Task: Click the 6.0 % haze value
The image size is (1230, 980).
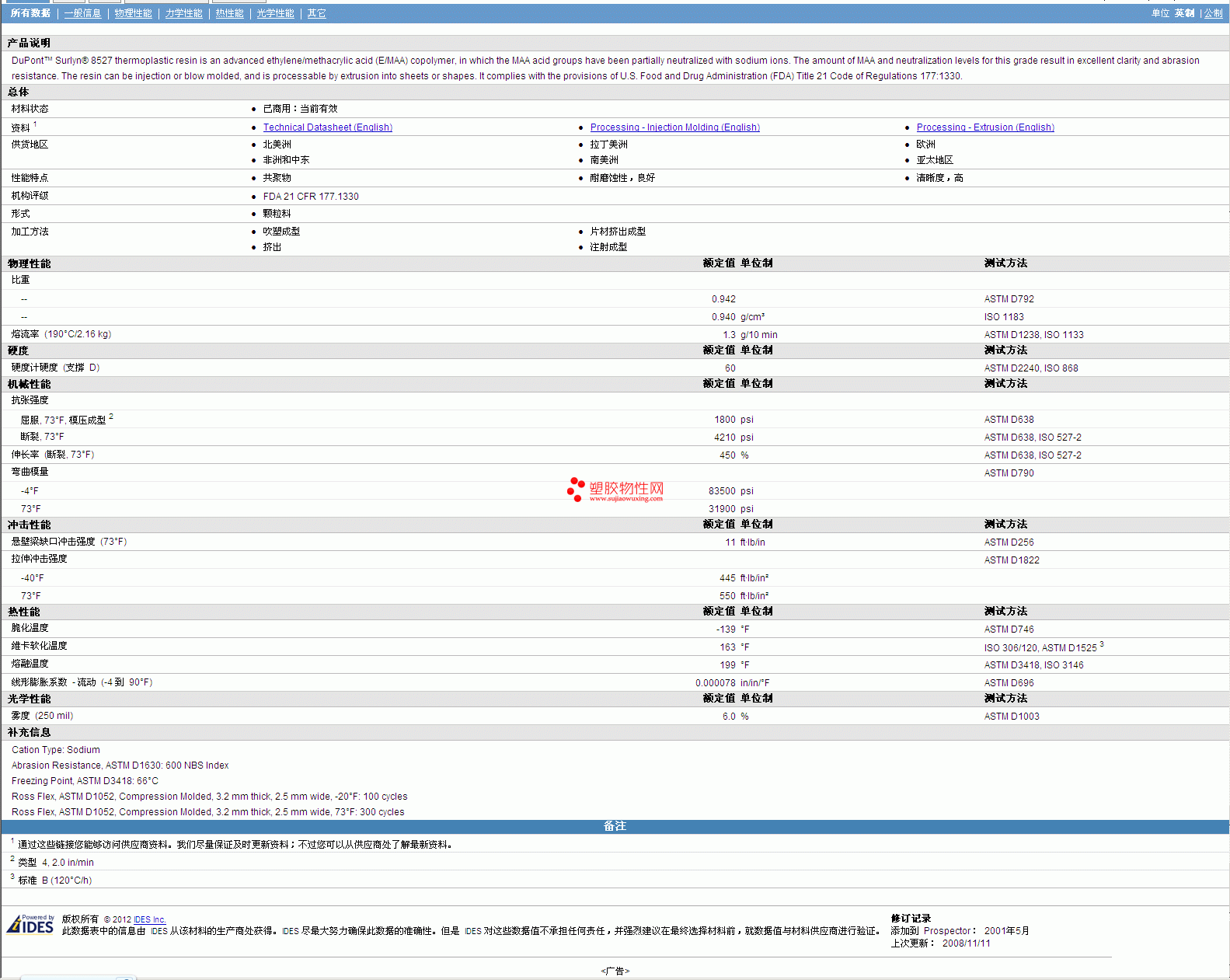Action: (735, 717)
